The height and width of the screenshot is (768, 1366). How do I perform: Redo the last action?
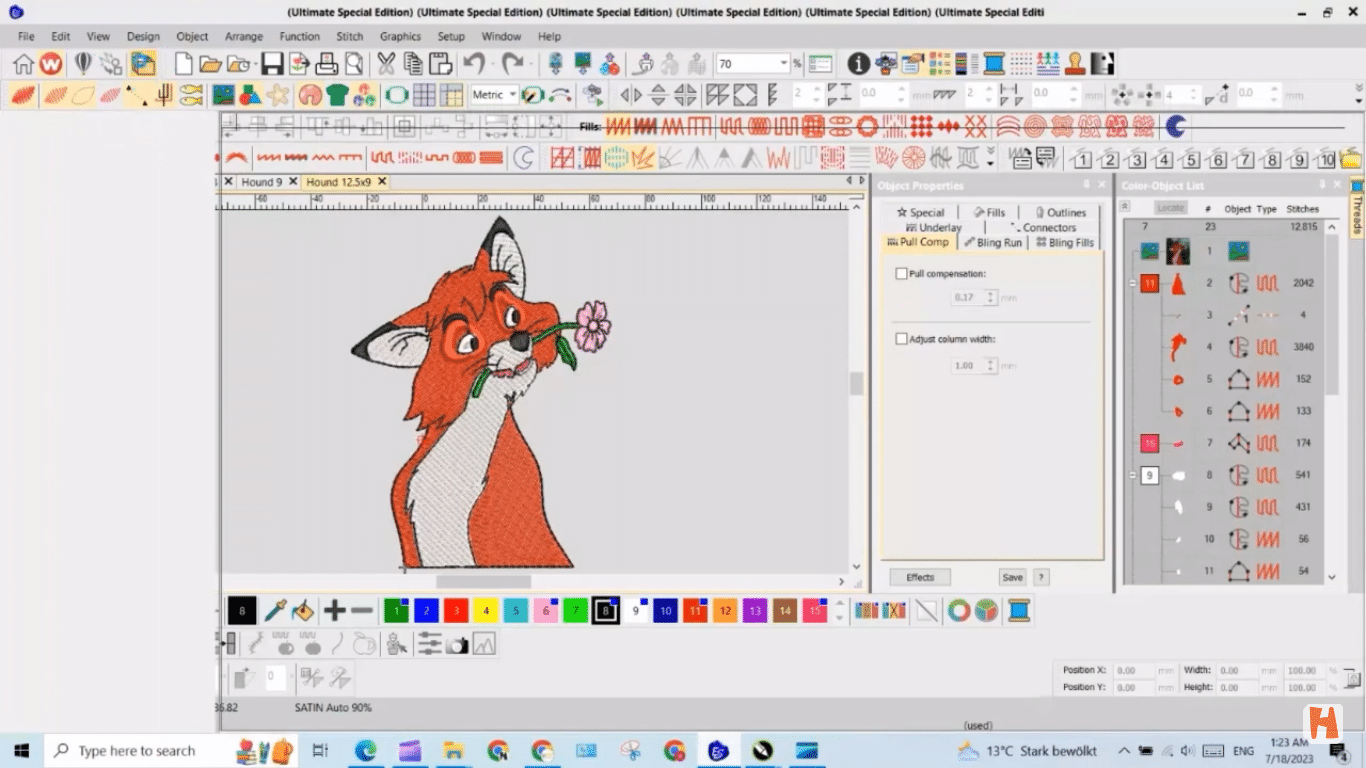pos(513,64)
